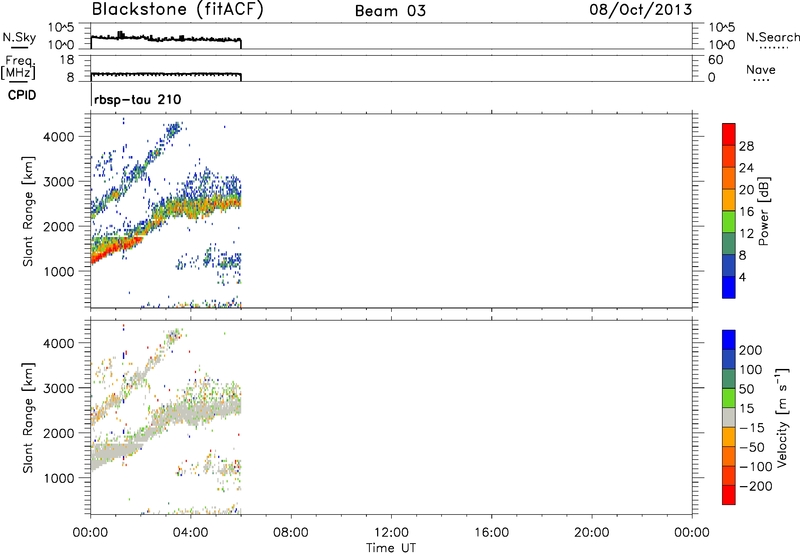Click the '12:00' time axis label
The height and width of the screenshot is (554, 800).
[391, 533]
